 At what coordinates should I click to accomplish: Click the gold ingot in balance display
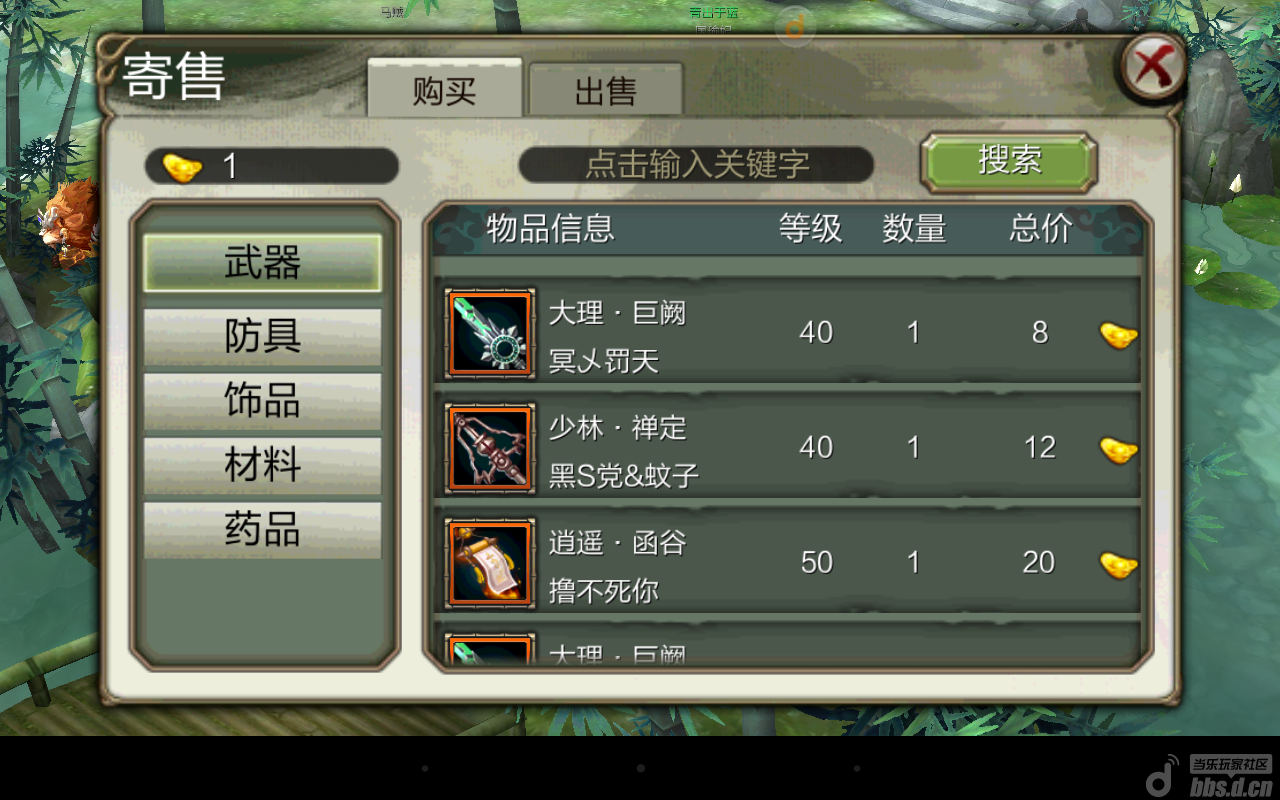[182, 167]
